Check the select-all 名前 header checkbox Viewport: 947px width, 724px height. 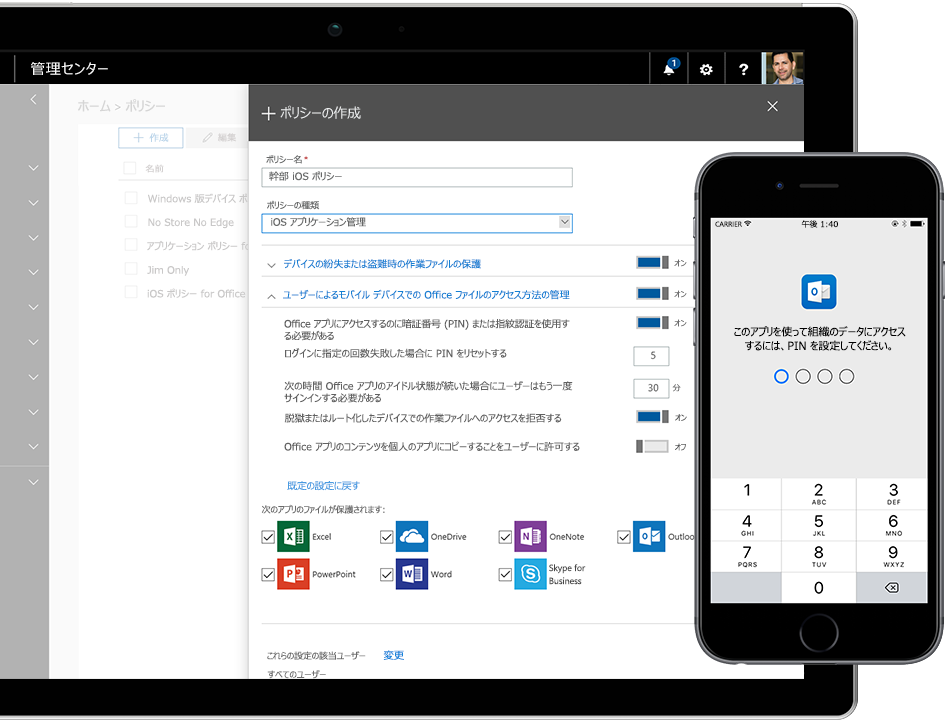129,168
